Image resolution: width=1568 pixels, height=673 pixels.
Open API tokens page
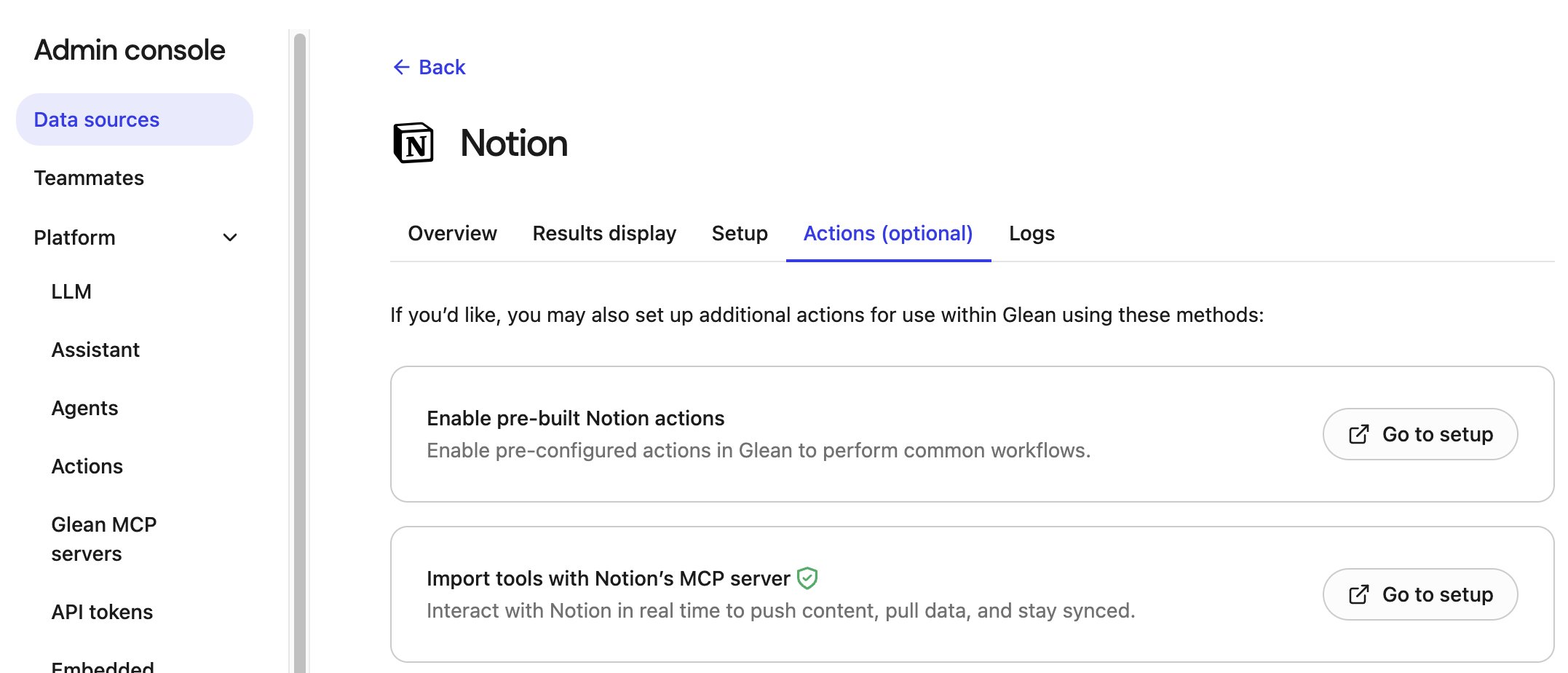(x=102, y=612)
